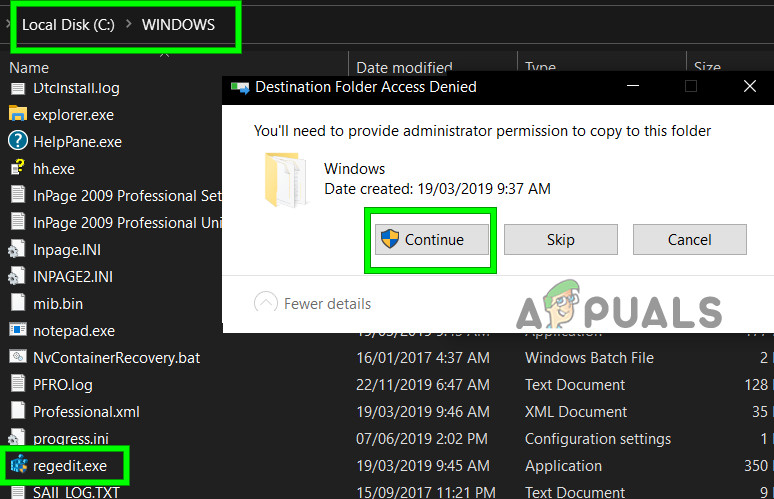
Task: Click the Configuration settings type cell
Action: pos(598,438)
